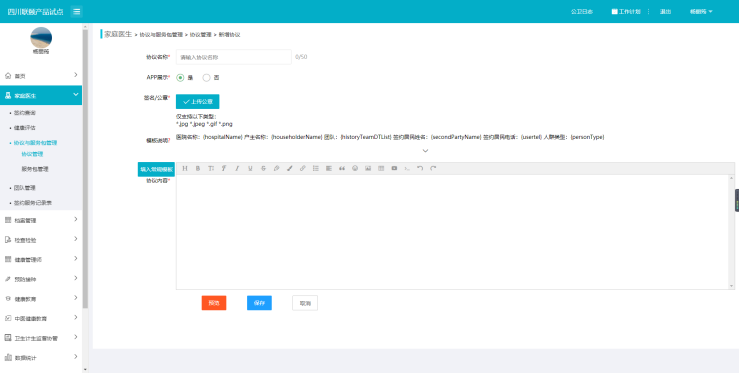Open 协议管理 sidebar sub-item
Viewport: 740px width, 374px height.
coord(32,154)
